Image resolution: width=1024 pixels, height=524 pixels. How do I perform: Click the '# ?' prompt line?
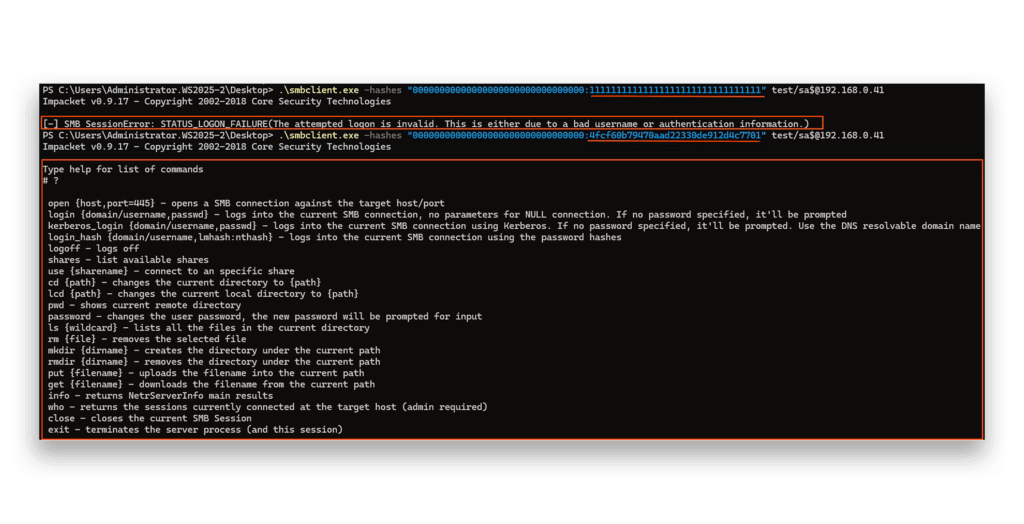[x=51, y=180]
